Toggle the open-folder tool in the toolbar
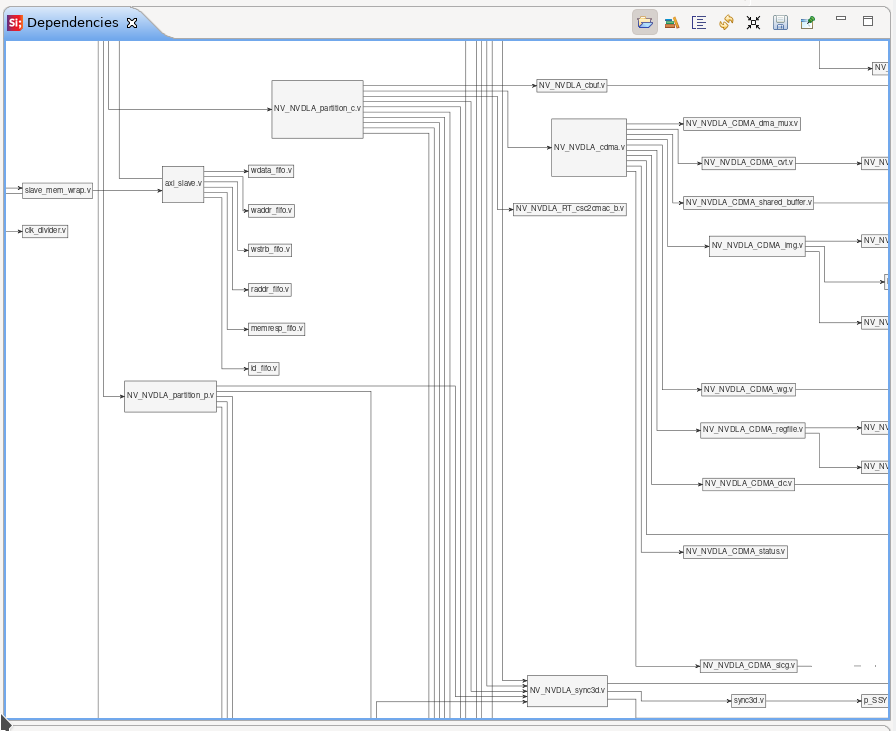896x731 pixels. [645, 21]
